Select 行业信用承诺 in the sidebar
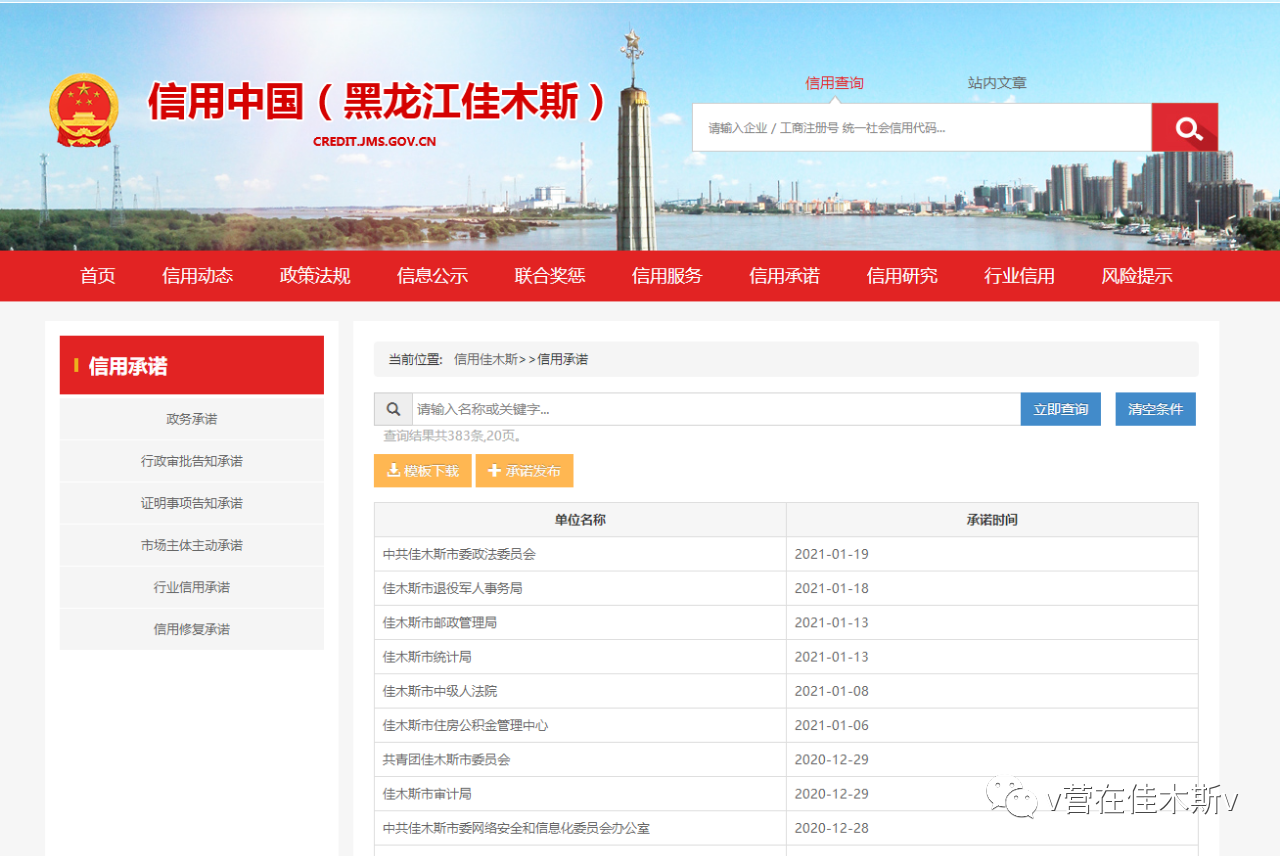Viewport: 1280px width, 856px height. click(x=192, y=587)
